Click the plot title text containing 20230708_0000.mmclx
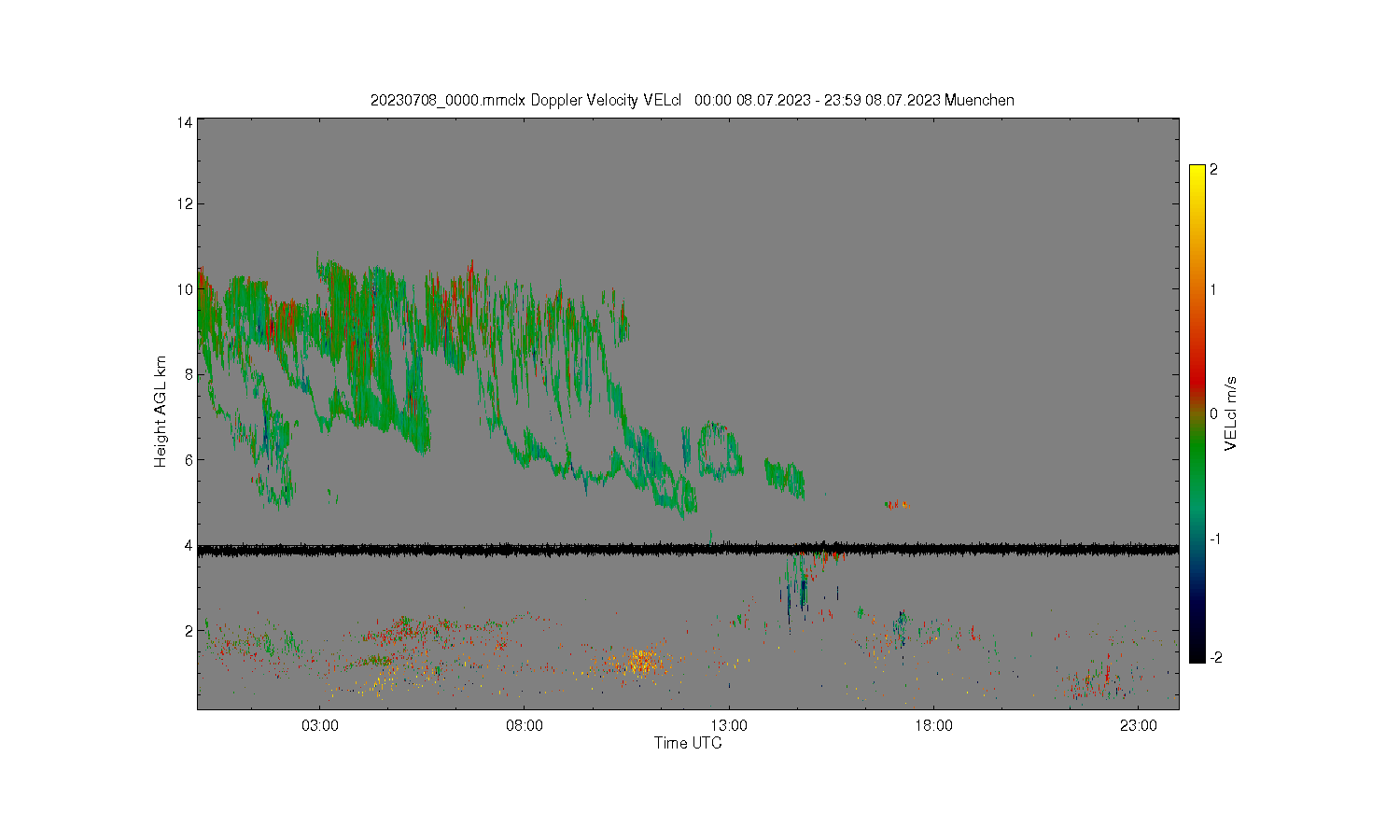 point(692,101)
